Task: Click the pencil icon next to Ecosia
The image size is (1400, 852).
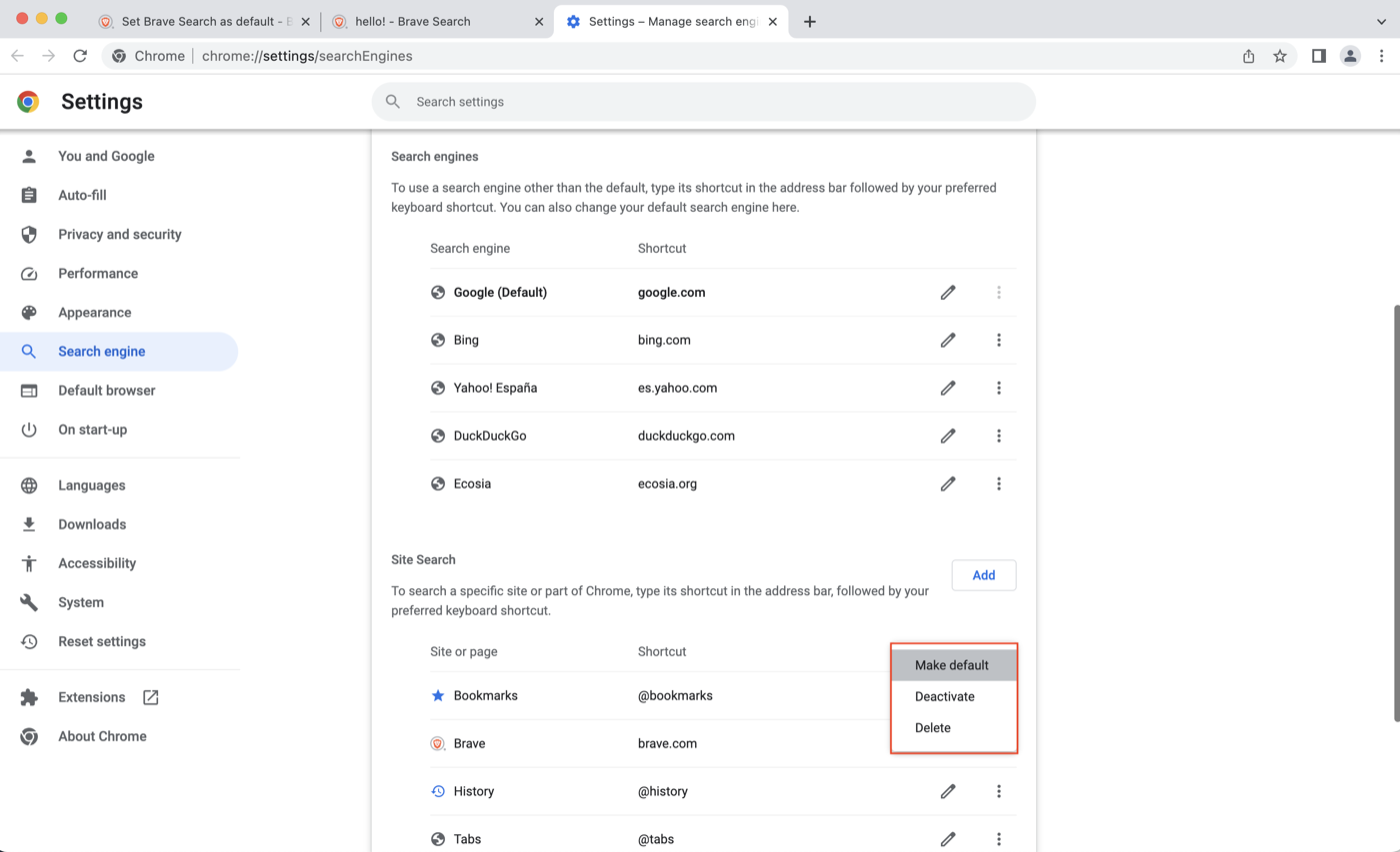Action: pos(947,484)
